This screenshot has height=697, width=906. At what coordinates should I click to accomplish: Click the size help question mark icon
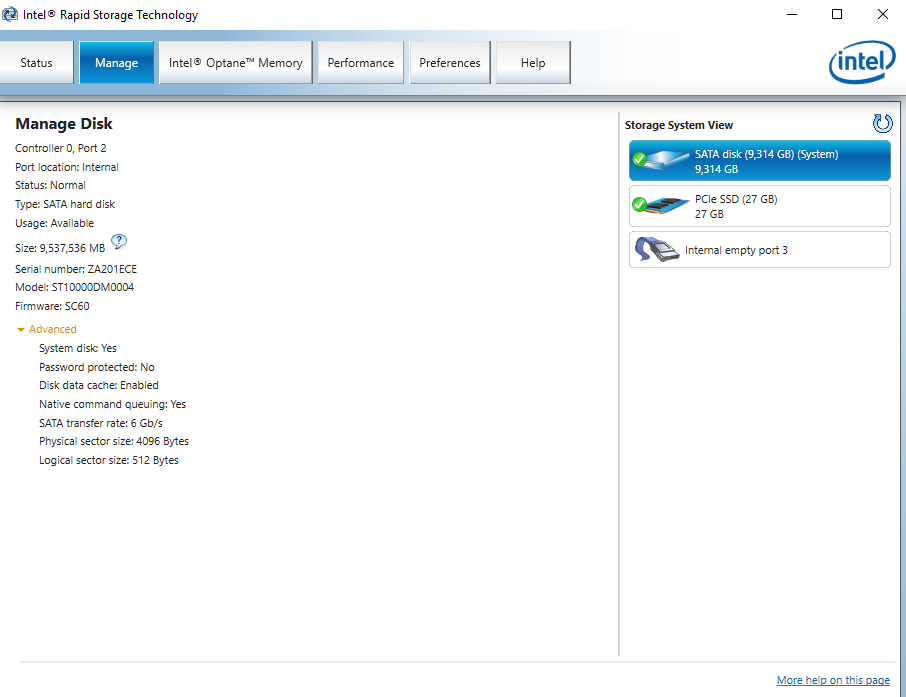click(119, 242)
